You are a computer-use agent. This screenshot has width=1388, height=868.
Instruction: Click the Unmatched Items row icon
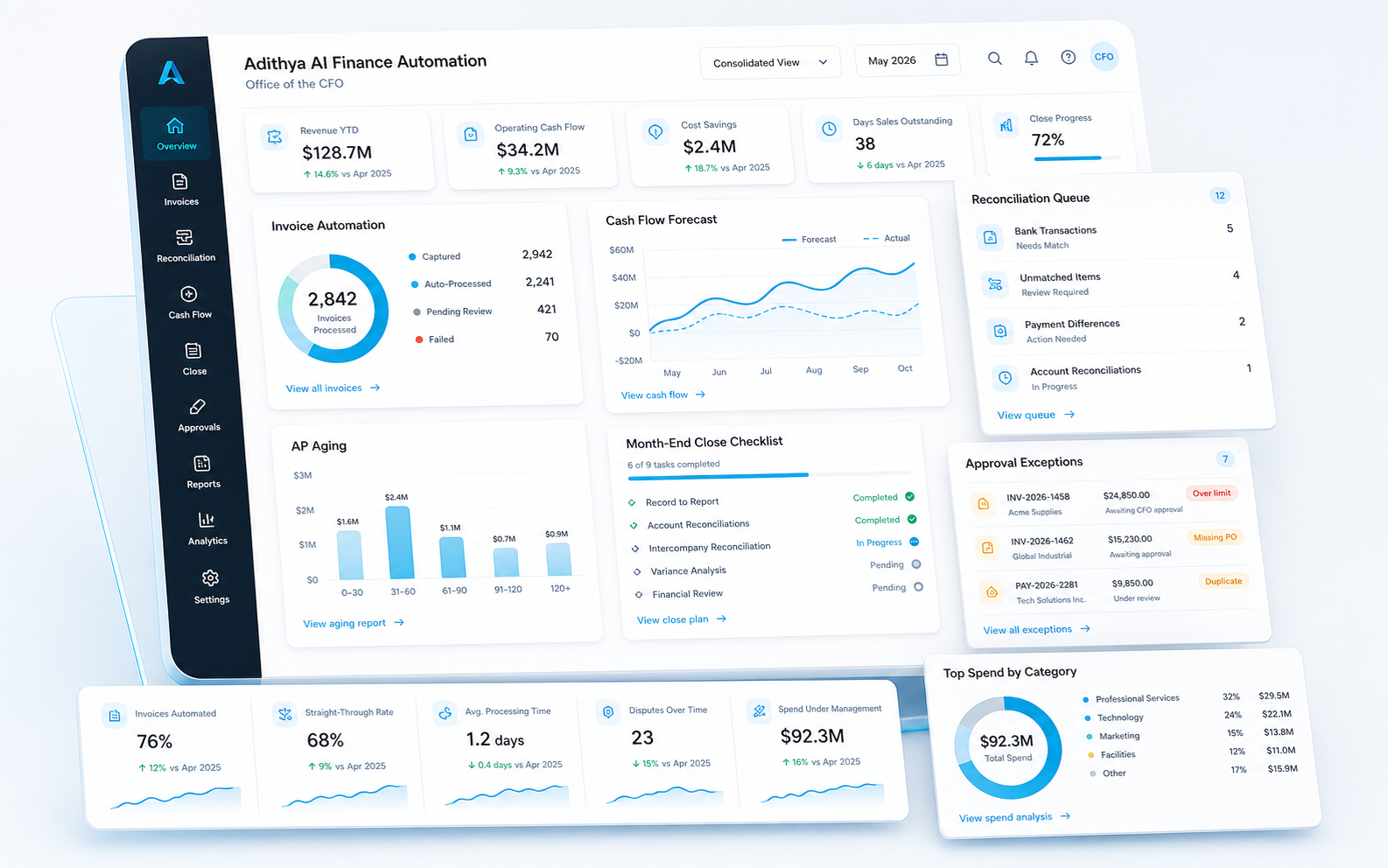pyautogui.click(x=995, y=283)
